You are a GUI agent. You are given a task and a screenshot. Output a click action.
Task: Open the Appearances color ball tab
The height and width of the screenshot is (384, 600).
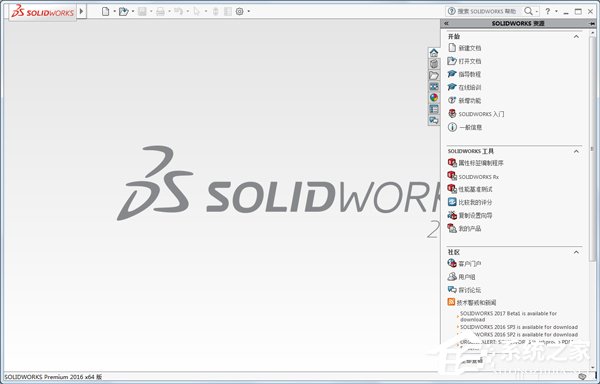[434, 98]
